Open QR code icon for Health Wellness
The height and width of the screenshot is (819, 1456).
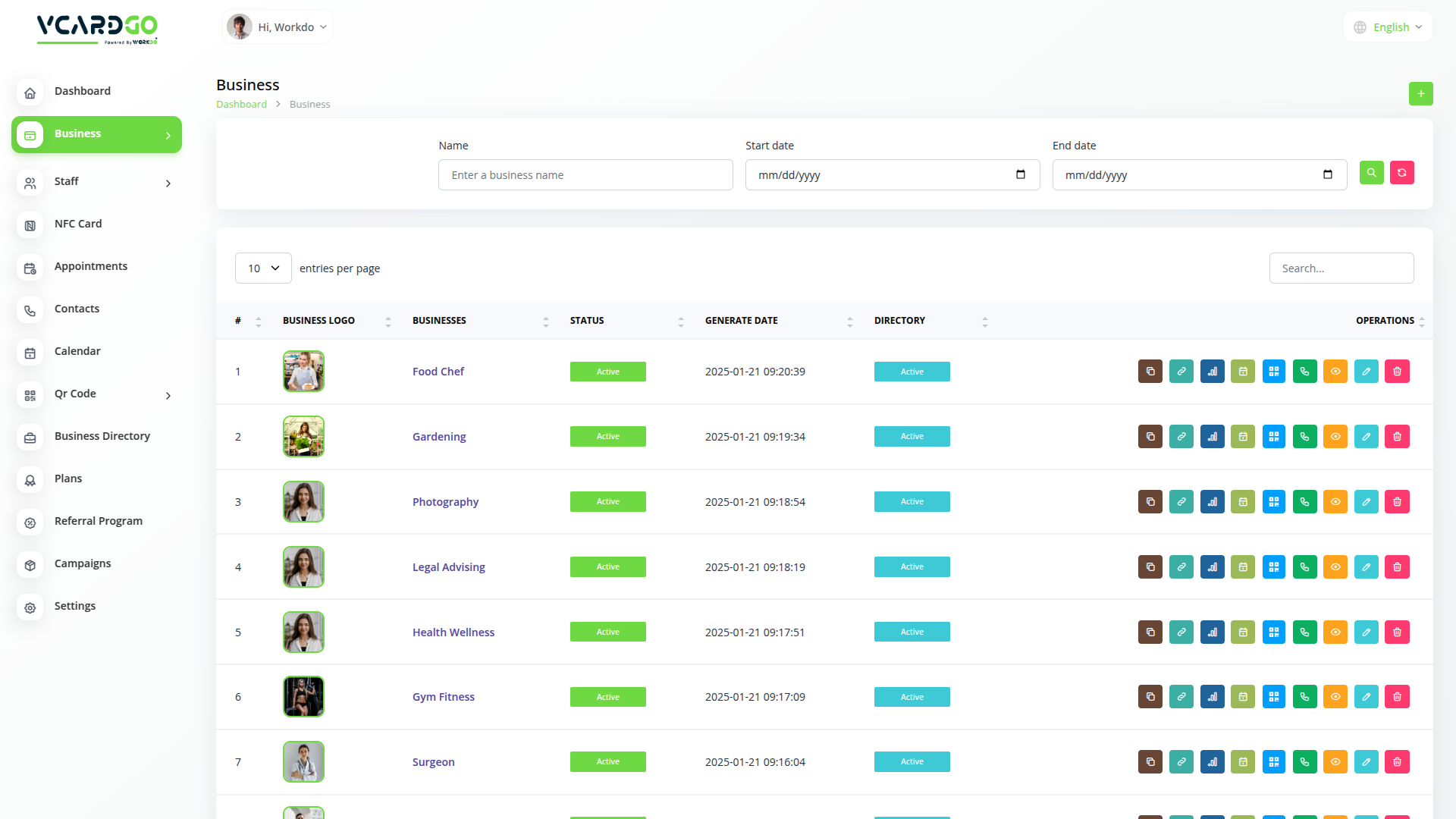coord(1274,632)
